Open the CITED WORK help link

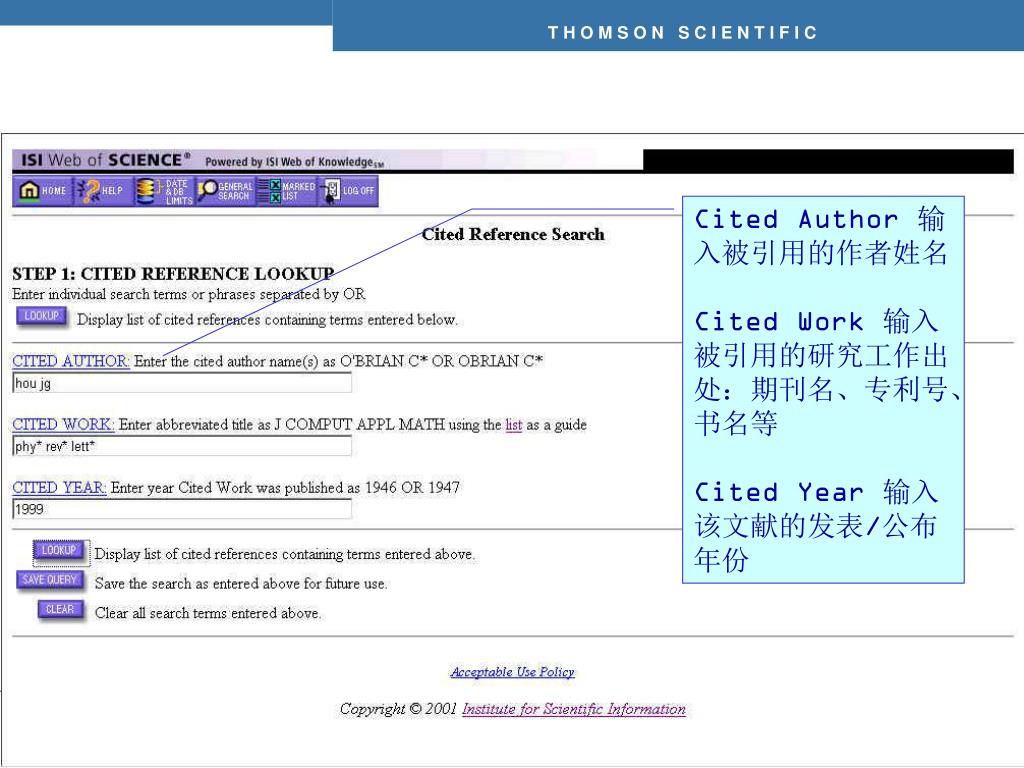coord(63,424)
